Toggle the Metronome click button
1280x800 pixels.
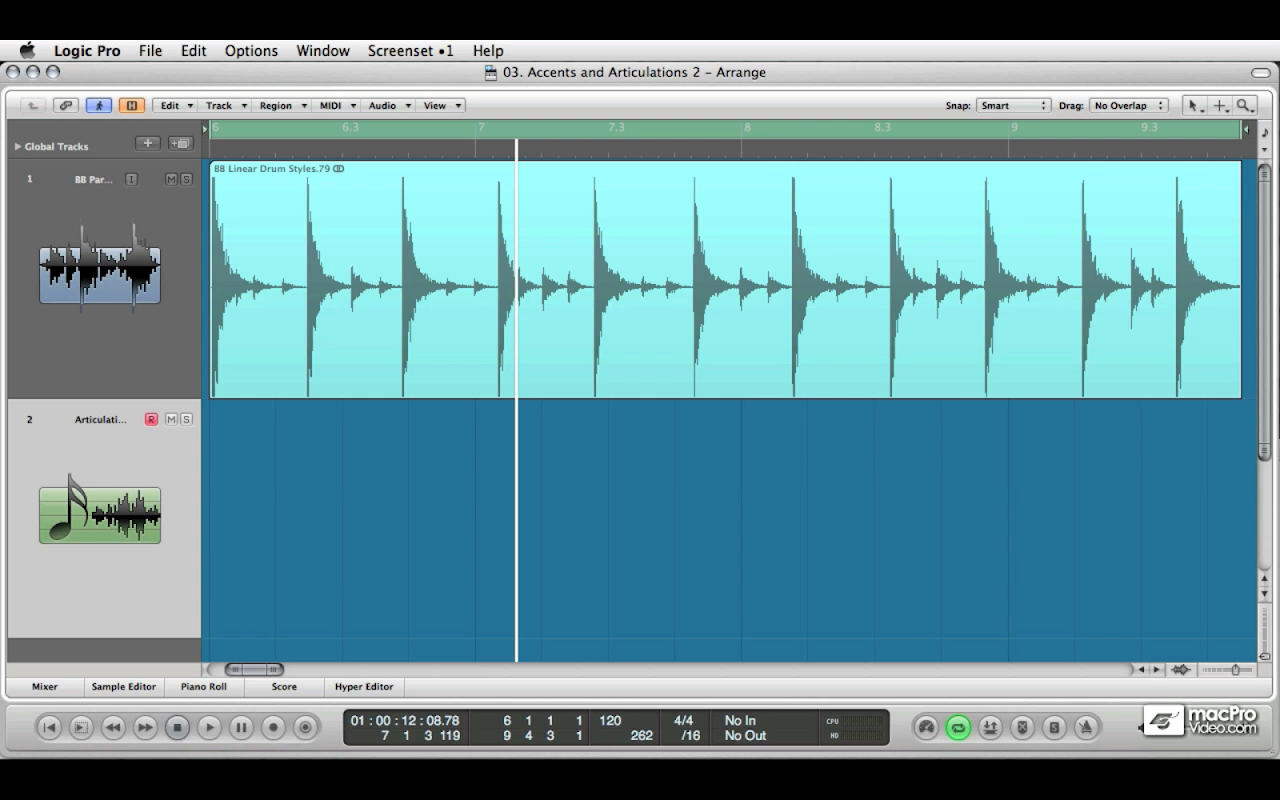(1087, 728)
